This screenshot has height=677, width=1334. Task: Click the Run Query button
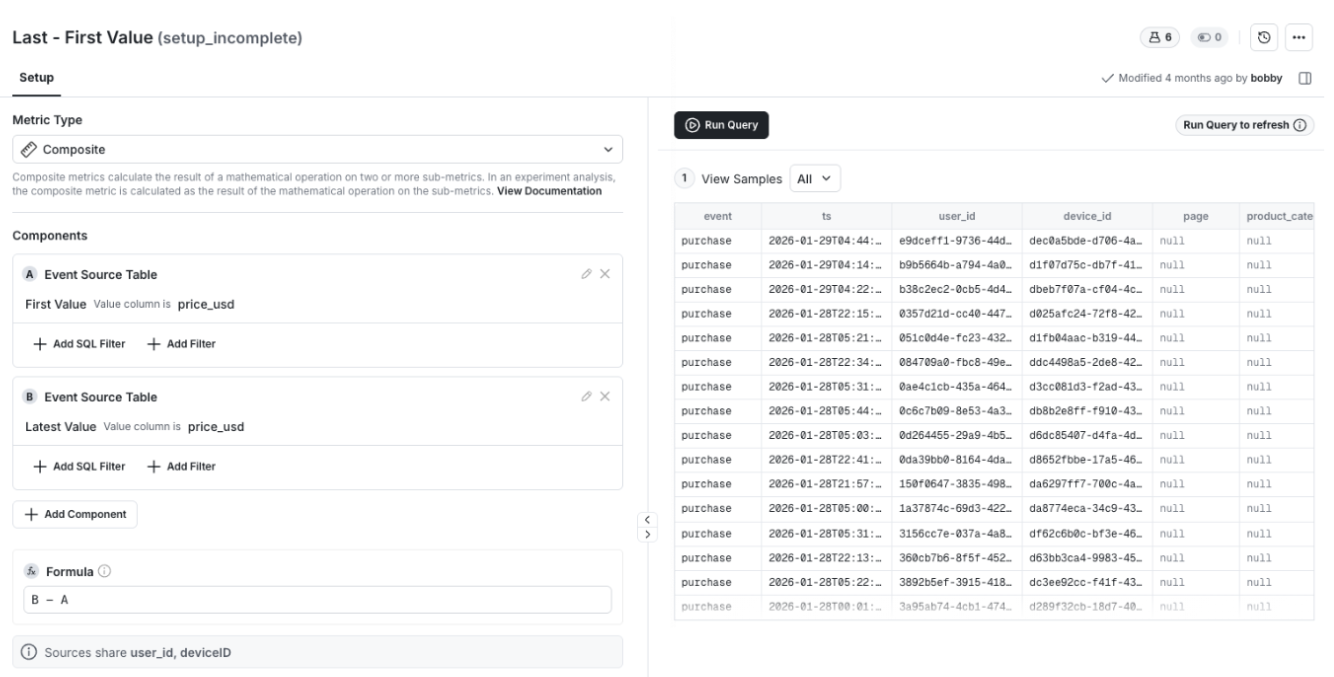(x=721, y=125)
